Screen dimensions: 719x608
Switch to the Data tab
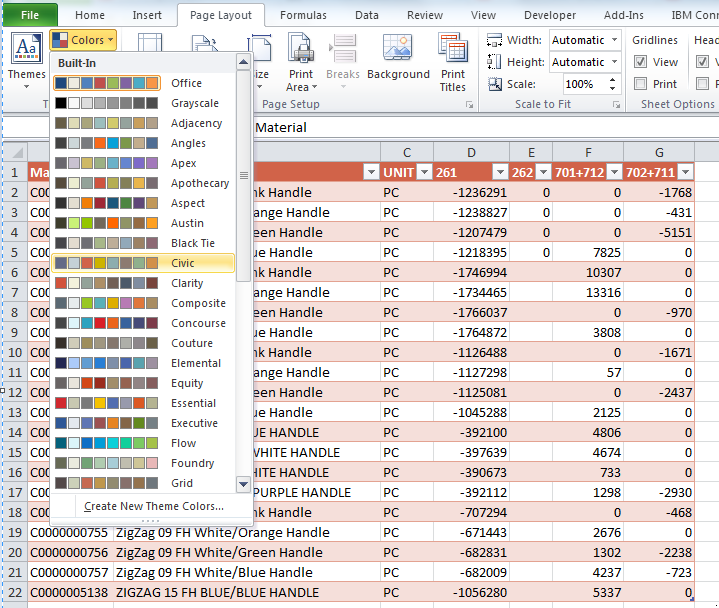tap(367, 15)
